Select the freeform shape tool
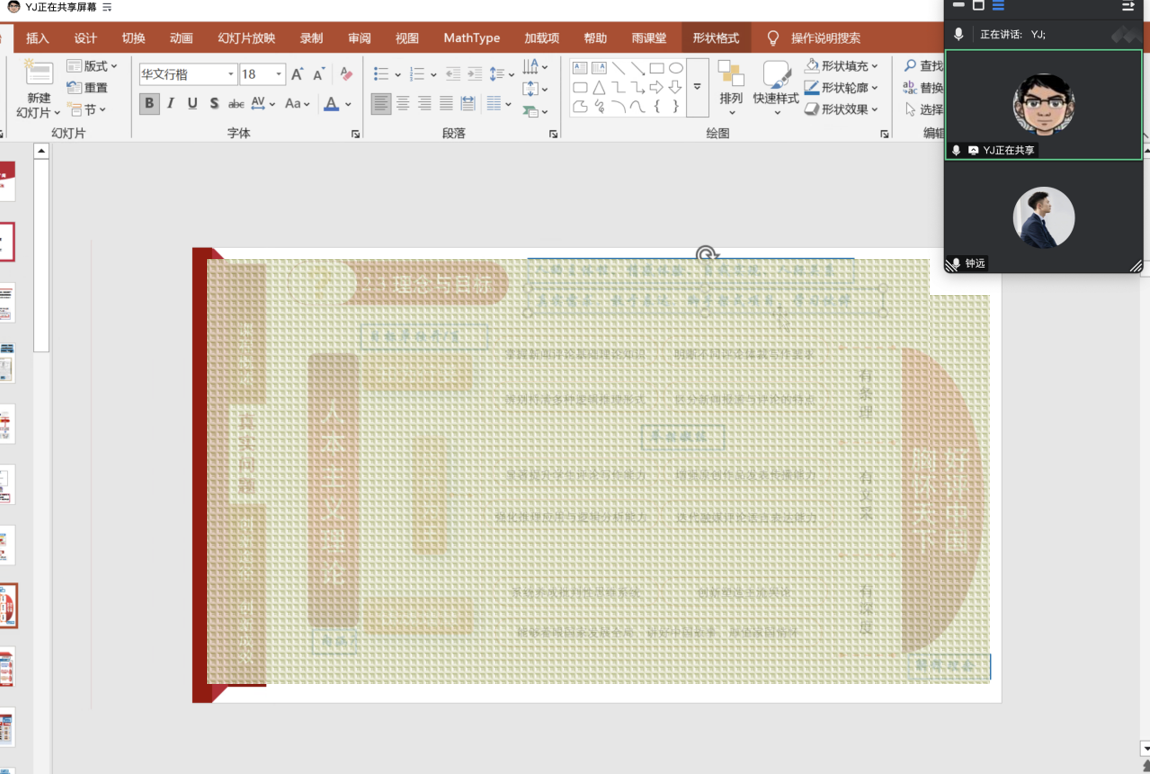Screen dimensions: 1151x774 580,106
